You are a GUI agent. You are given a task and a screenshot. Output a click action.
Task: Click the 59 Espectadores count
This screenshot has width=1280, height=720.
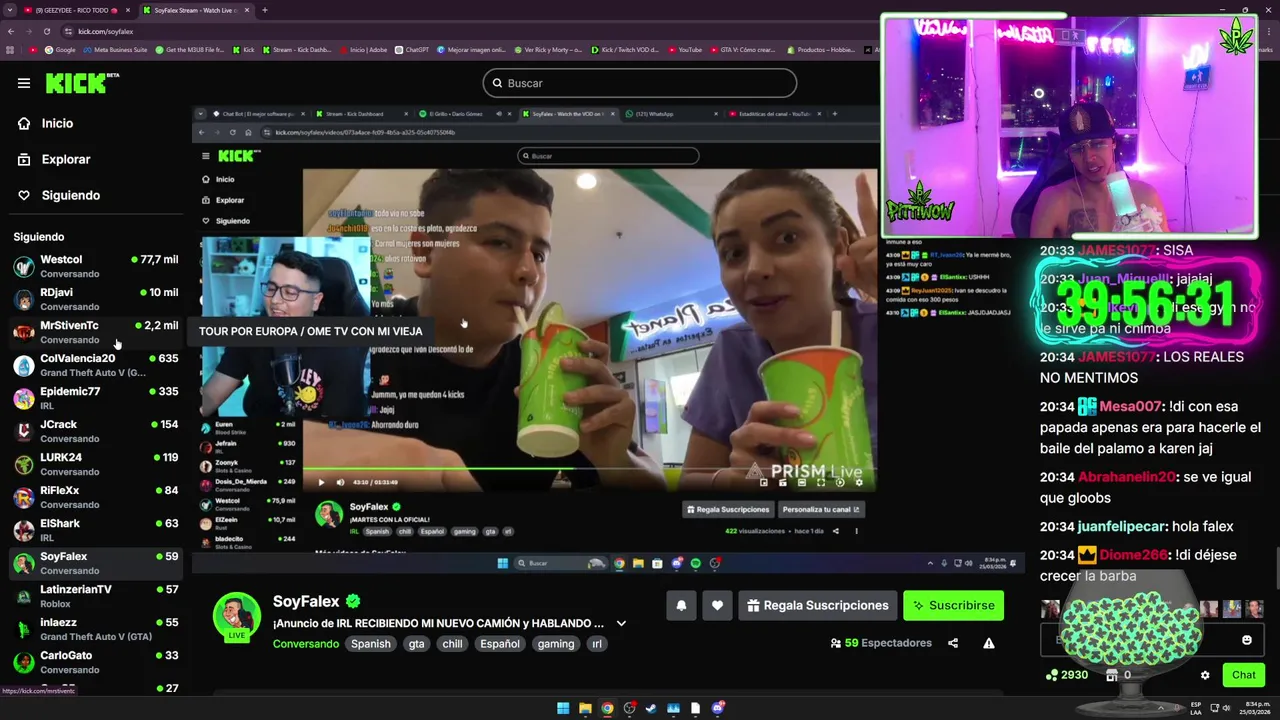point(881,643)
